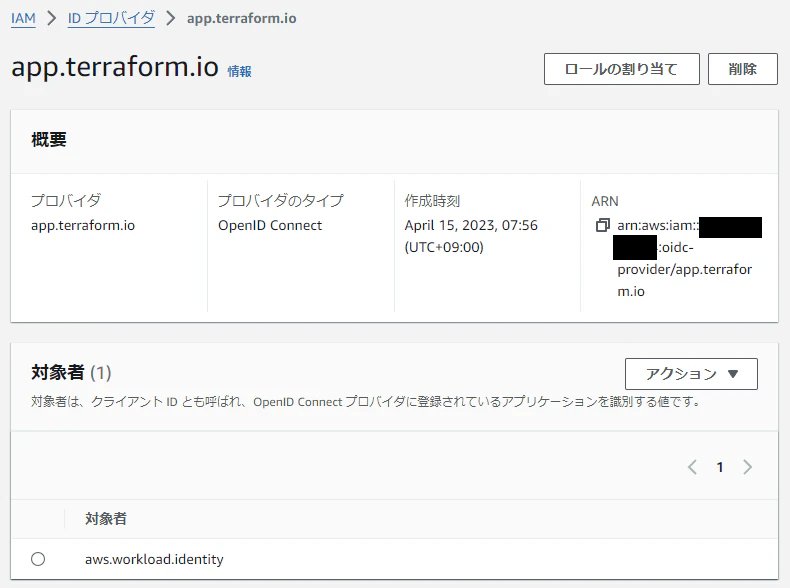This screenshot has height=588, width=790.
Task: Go to next page of audiences
Action: pyautogui.click(x=748, y=467)
